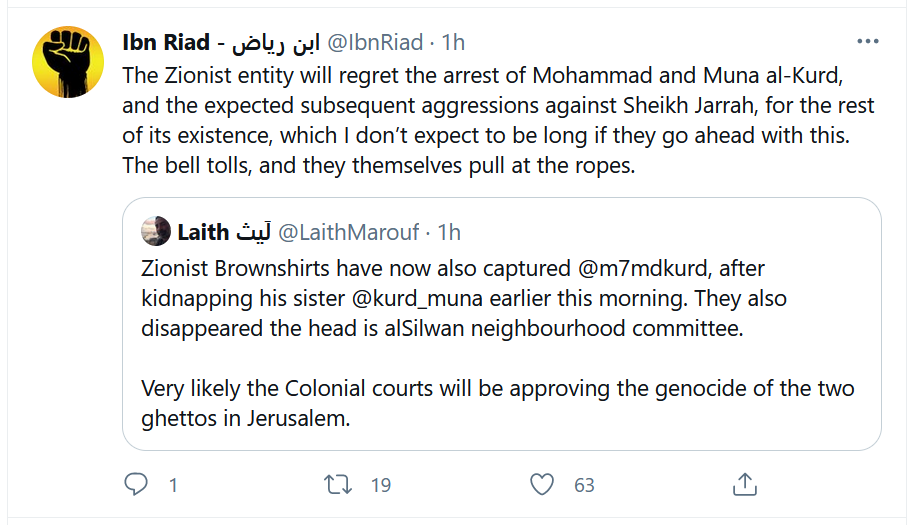Like the tweet with heart icon
Screen dimensions: 917x525
click(542, 485)
